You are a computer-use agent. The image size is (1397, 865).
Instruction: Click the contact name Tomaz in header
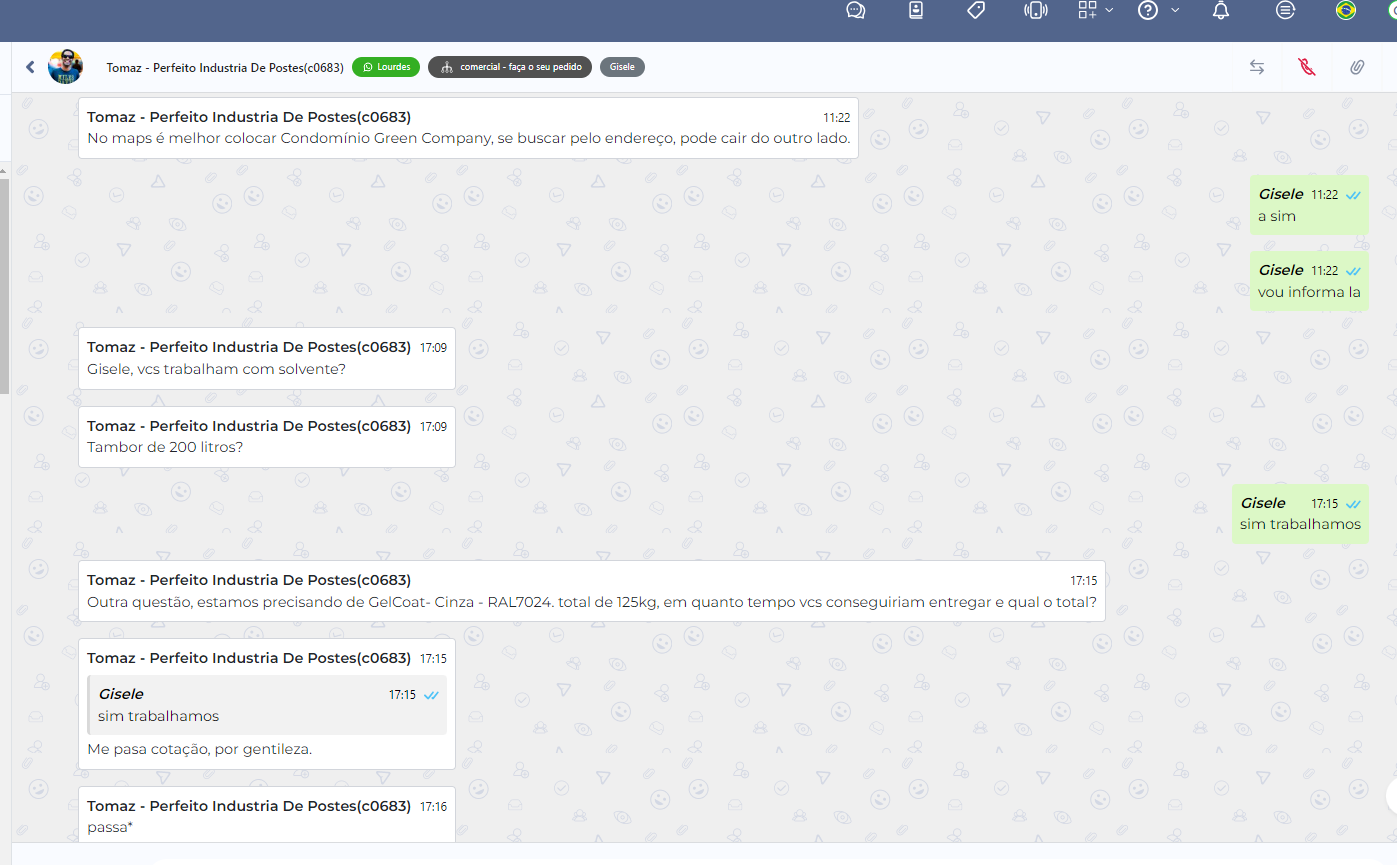[225, 67]
